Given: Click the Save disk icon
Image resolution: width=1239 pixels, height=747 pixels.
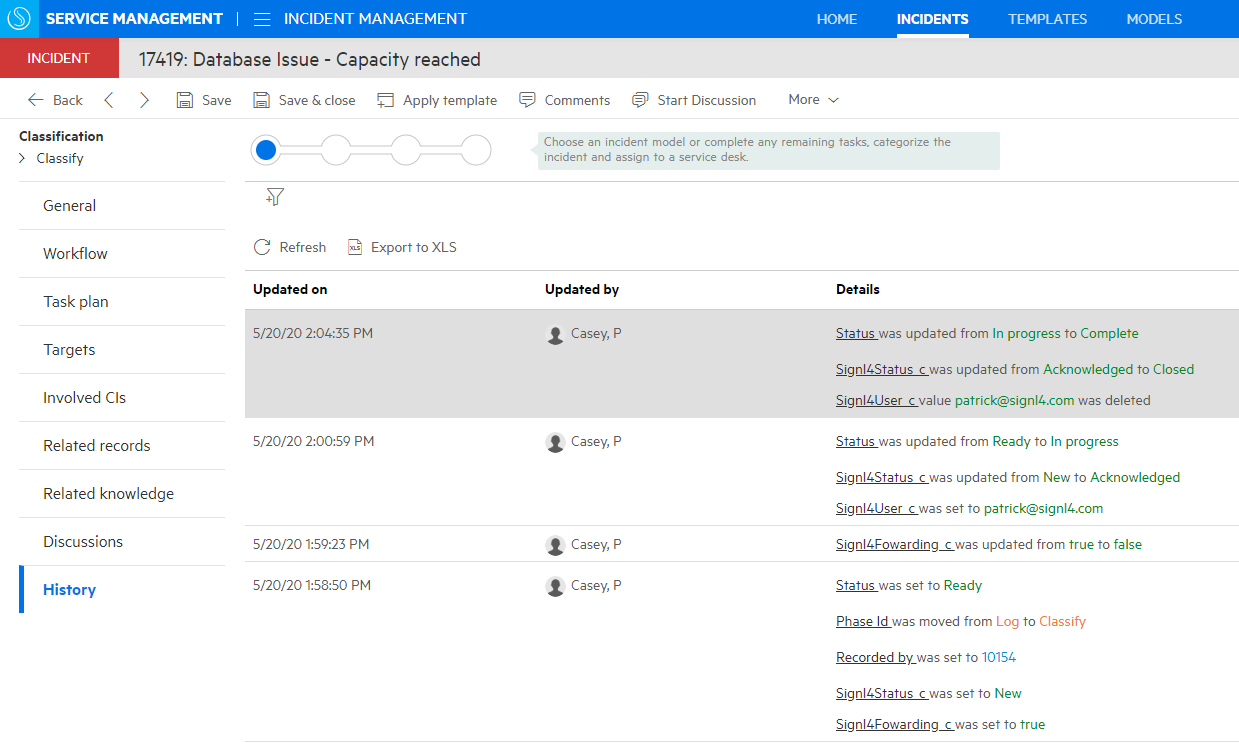Looking at the screenshot, I should pos(184,100).
